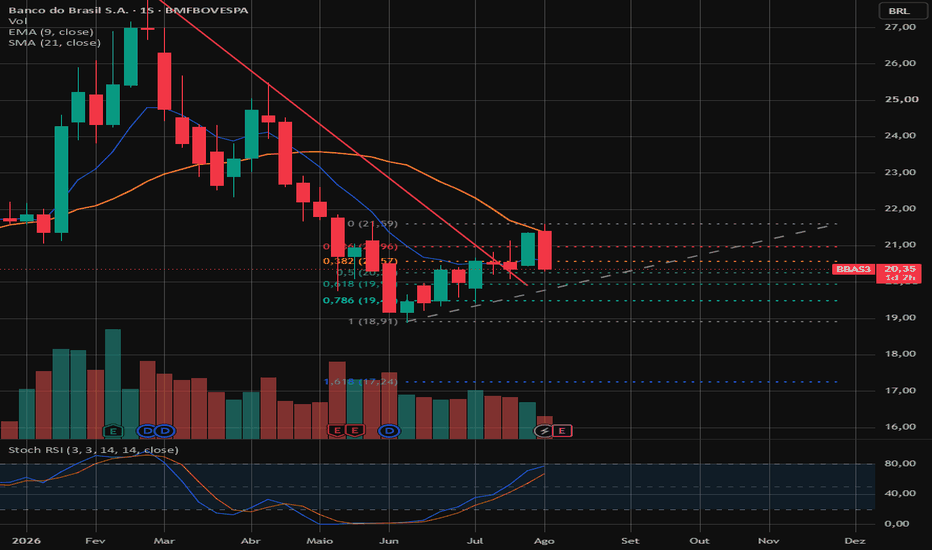Click the orange 0,382 Fibonacci level label
Screen dimensions: 932x550
(360, 261)
